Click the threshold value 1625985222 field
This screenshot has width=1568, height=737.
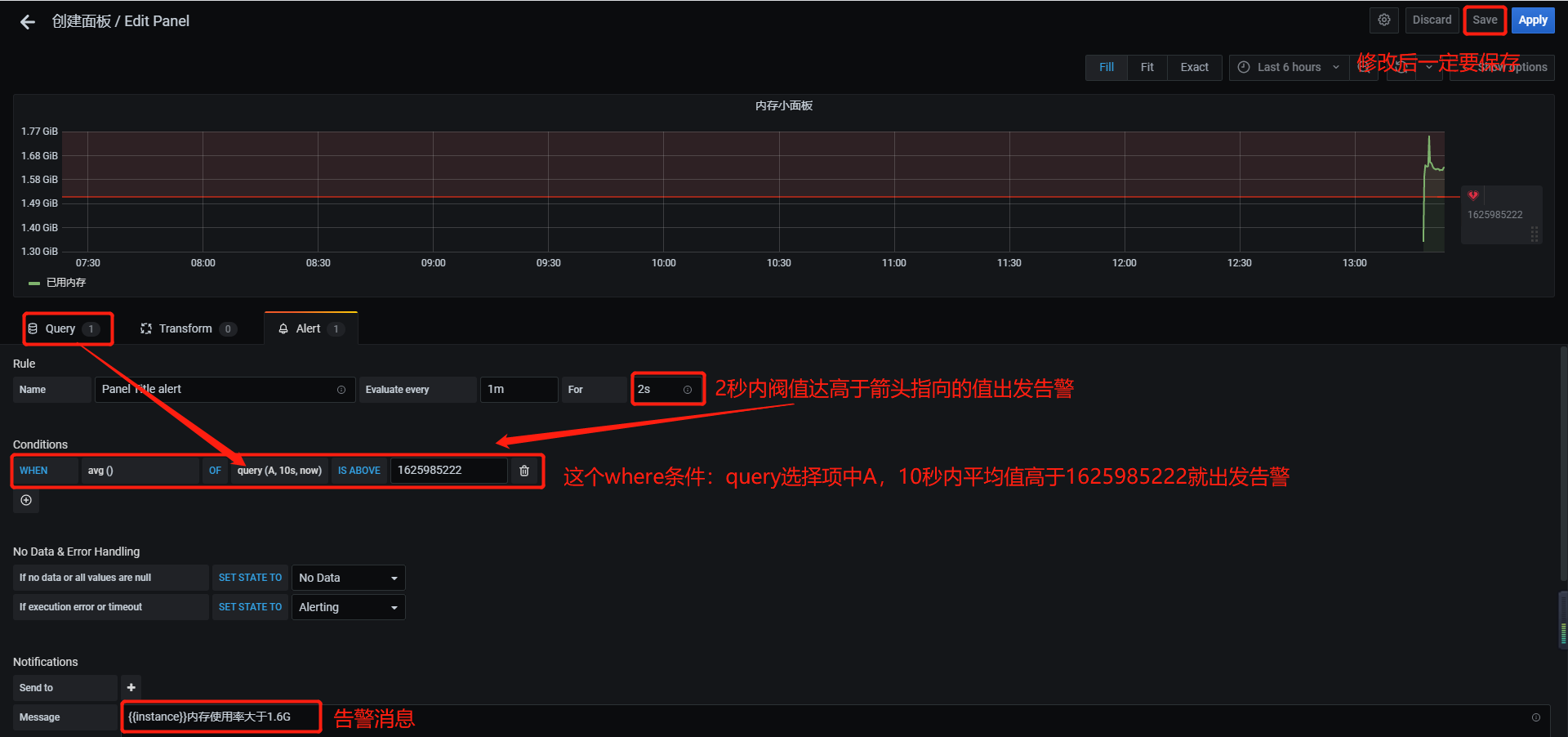(x=448, y=471)
